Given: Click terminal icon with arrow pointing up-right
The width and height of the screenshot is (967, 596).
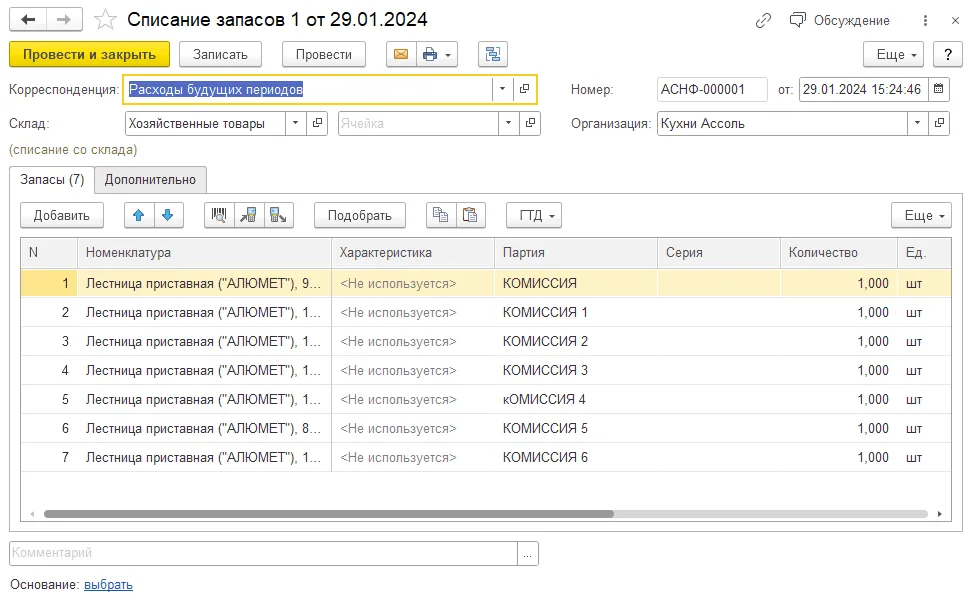Looking at the screenshot, I should click(249, 215).
